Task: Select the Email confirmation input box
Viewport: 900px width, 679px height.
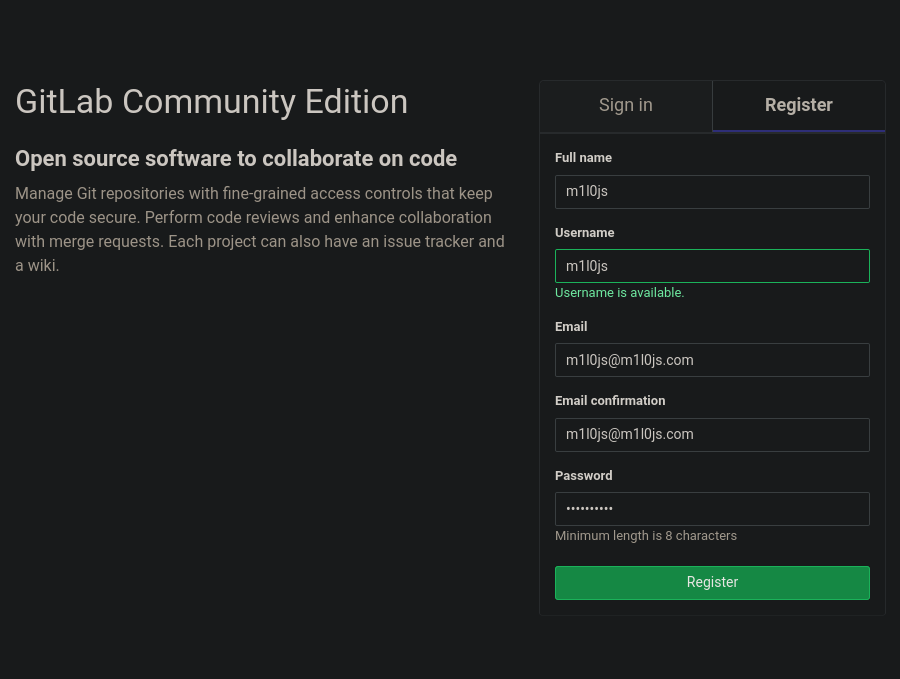Action: [x=712, y=435]
